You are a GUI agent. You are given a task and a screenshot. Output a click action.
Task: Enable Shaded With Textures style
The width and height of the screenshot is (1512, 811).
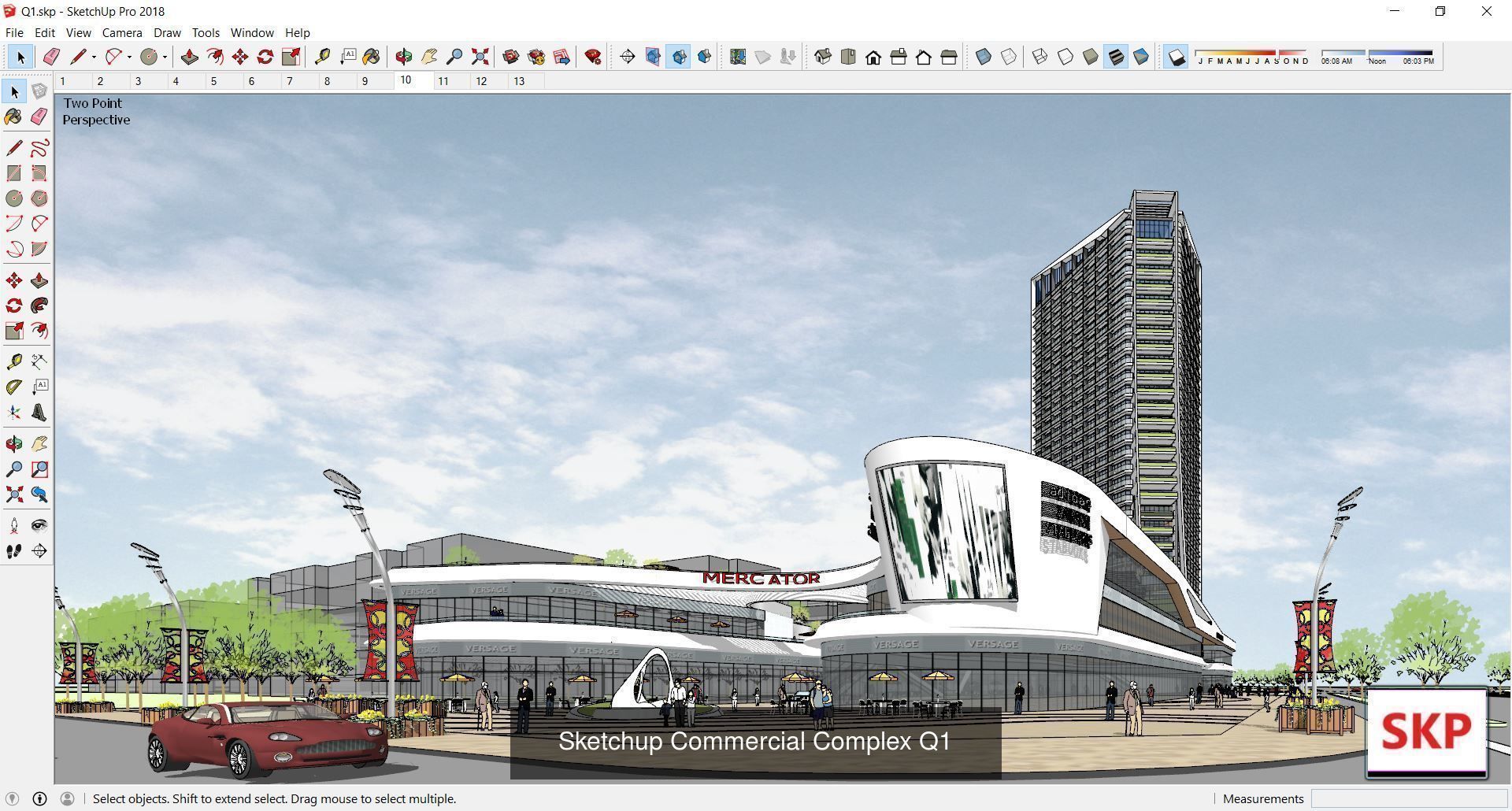[x=1116, y=57]
